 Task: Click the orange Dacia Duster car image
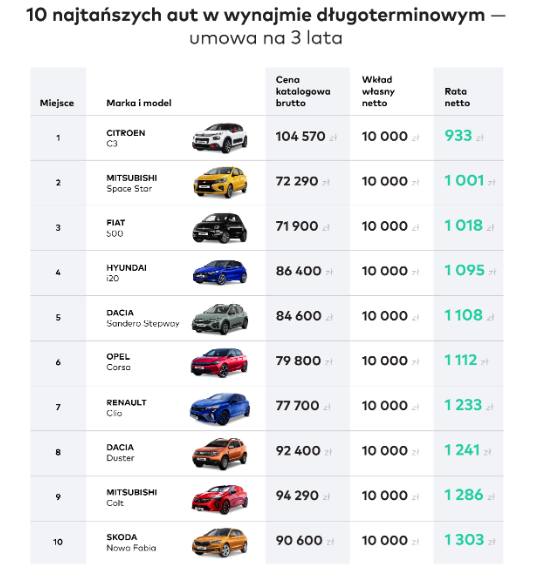pos(220,453)
